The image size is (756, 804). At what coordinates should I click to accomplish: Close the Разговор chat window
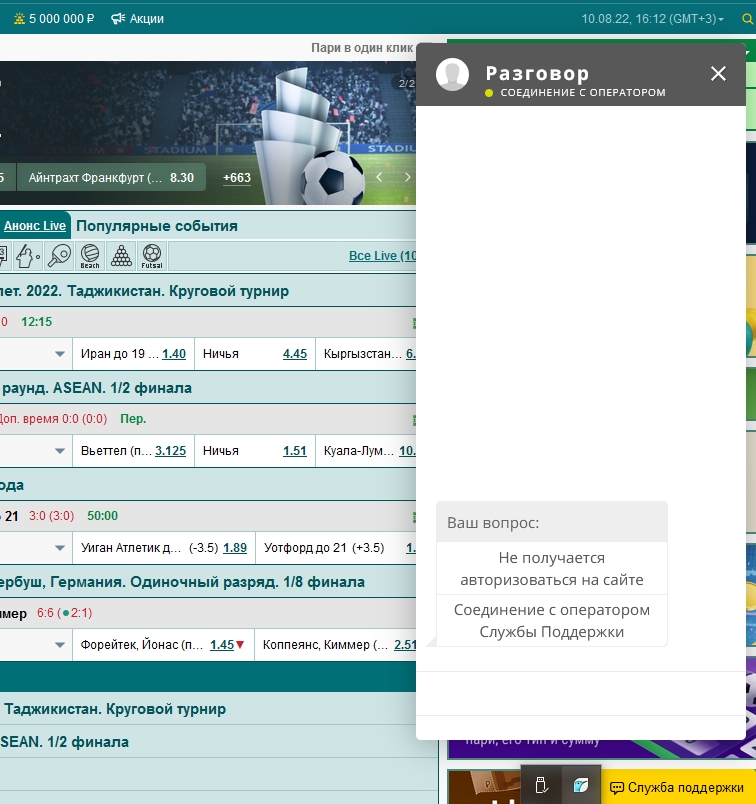(x=718, y=73)
